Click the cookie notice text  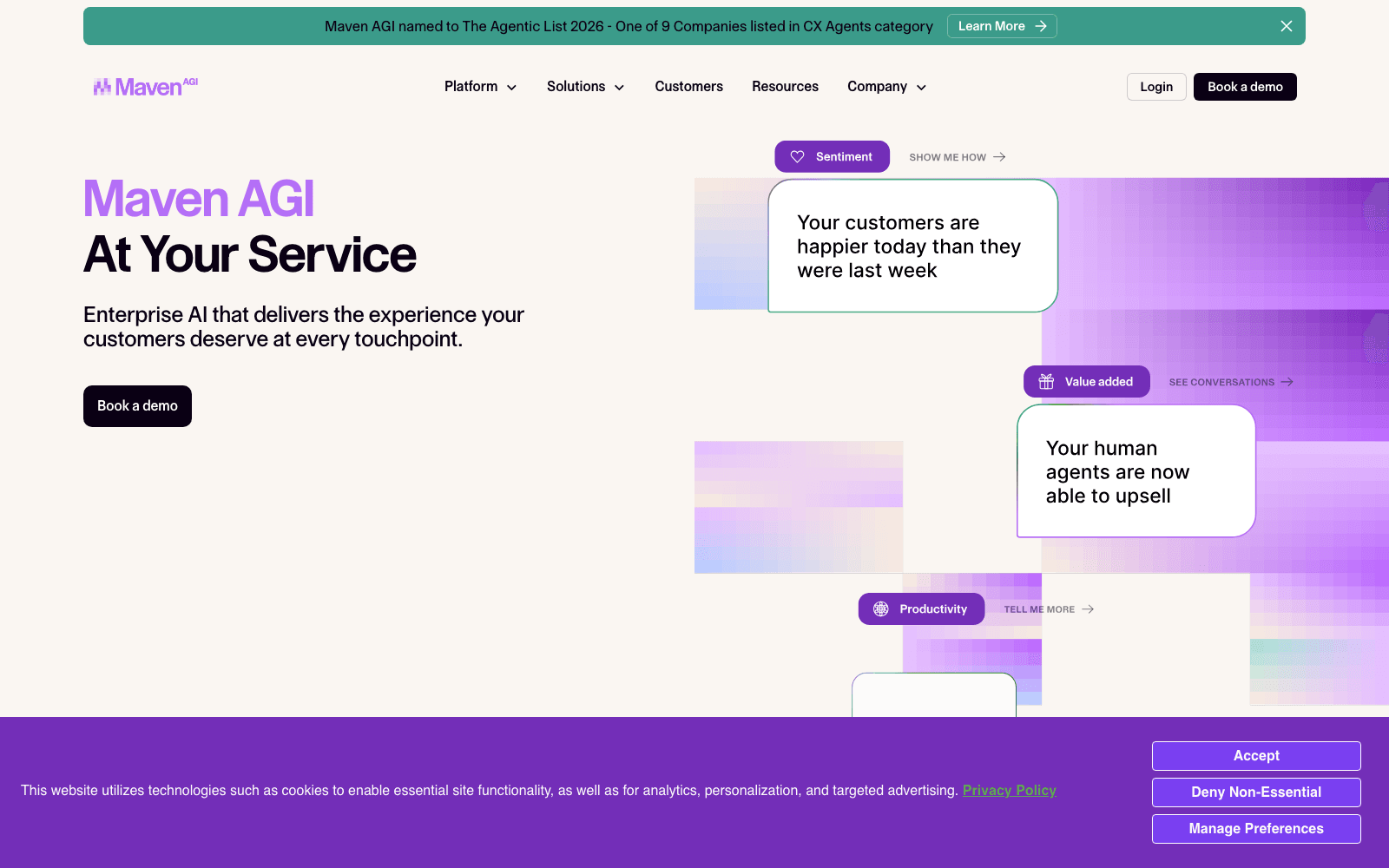490,791
